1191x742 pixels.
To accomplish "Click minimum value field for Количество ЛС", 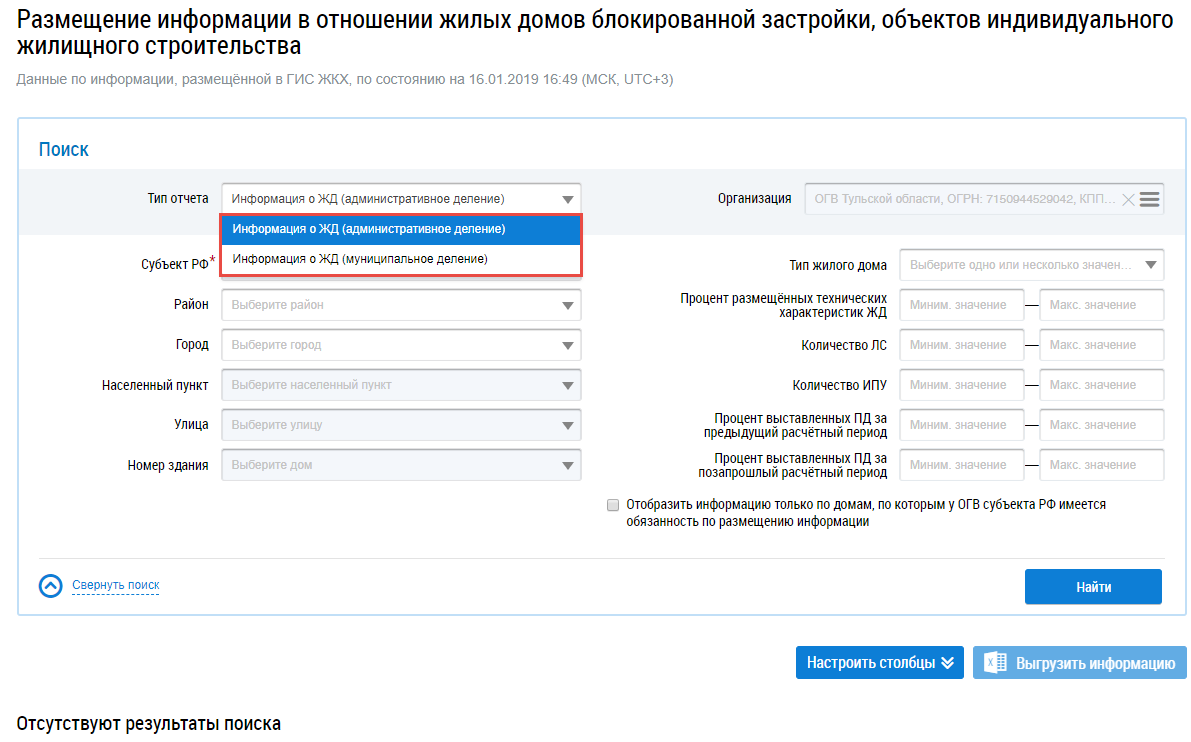I will coord(961,345).
